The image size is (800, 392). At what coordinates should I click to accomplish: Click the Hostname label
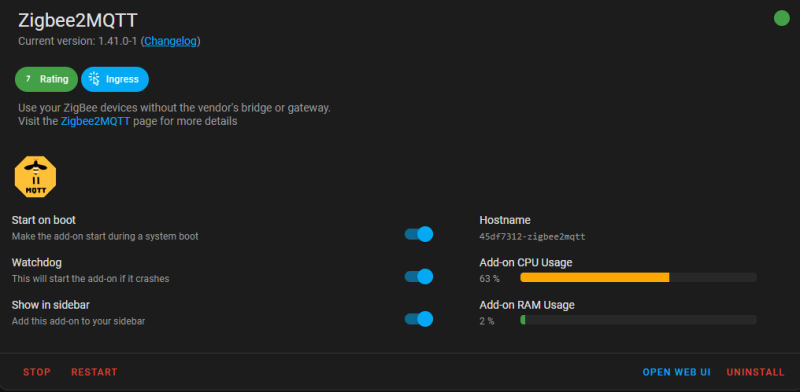coord(505,220)
